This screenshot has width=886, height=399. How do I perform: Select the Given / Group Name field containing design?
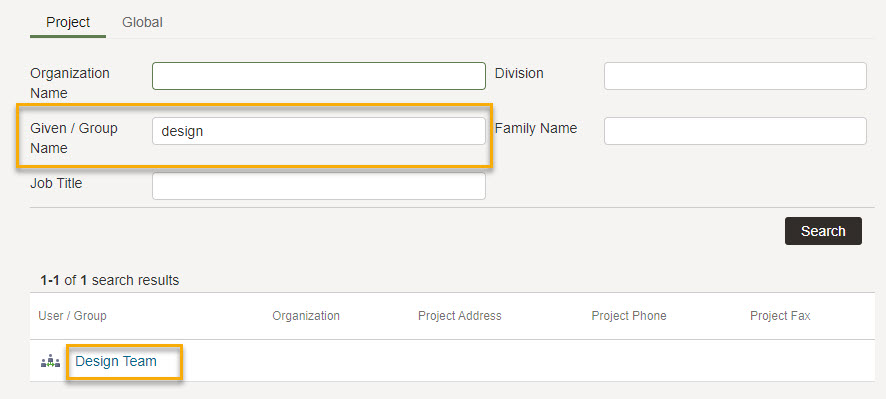319,131
